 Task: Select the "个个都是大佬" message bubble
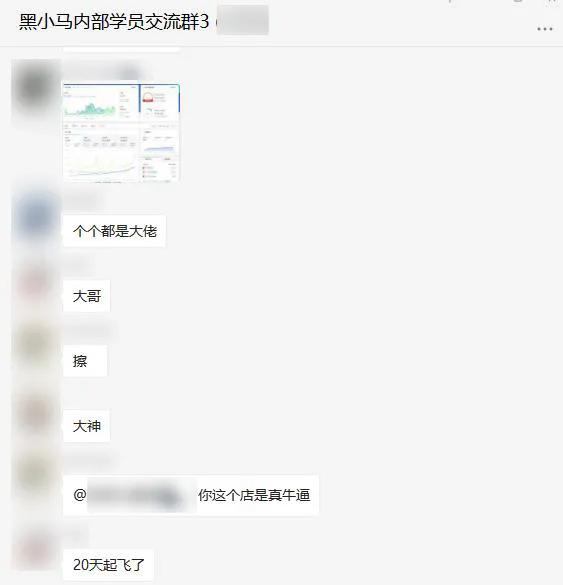(x=114, y=231)
